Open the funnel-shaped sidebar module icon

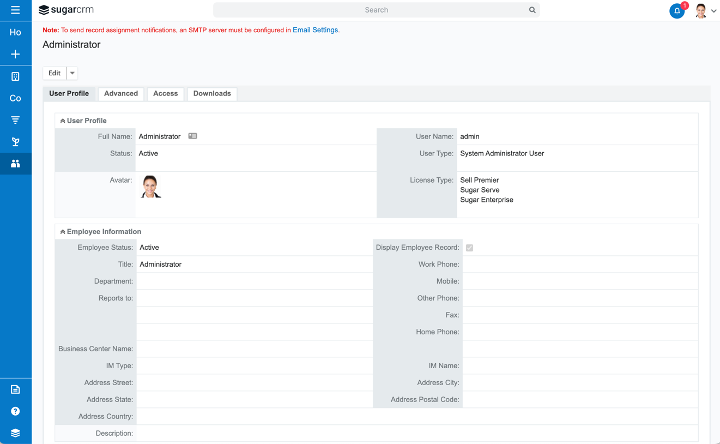tap(15, 120)
